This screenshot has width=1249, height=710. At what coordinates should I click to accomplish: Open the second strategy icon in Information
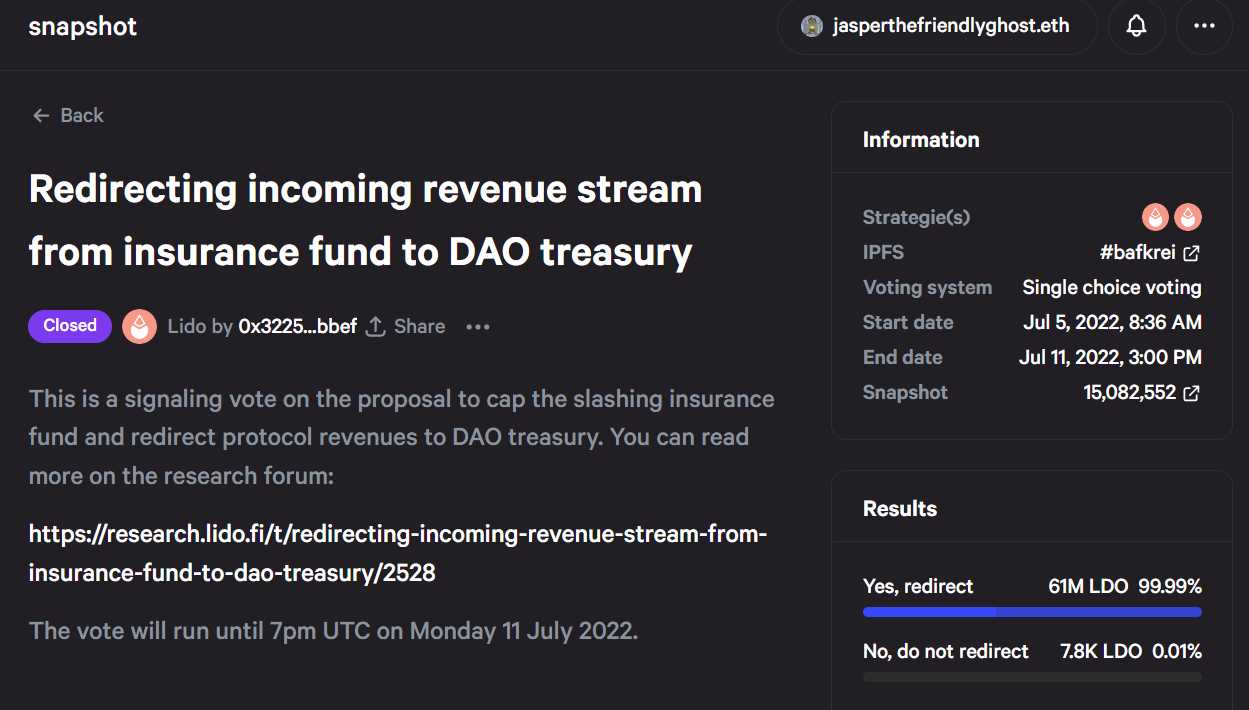coord(1188,217)
